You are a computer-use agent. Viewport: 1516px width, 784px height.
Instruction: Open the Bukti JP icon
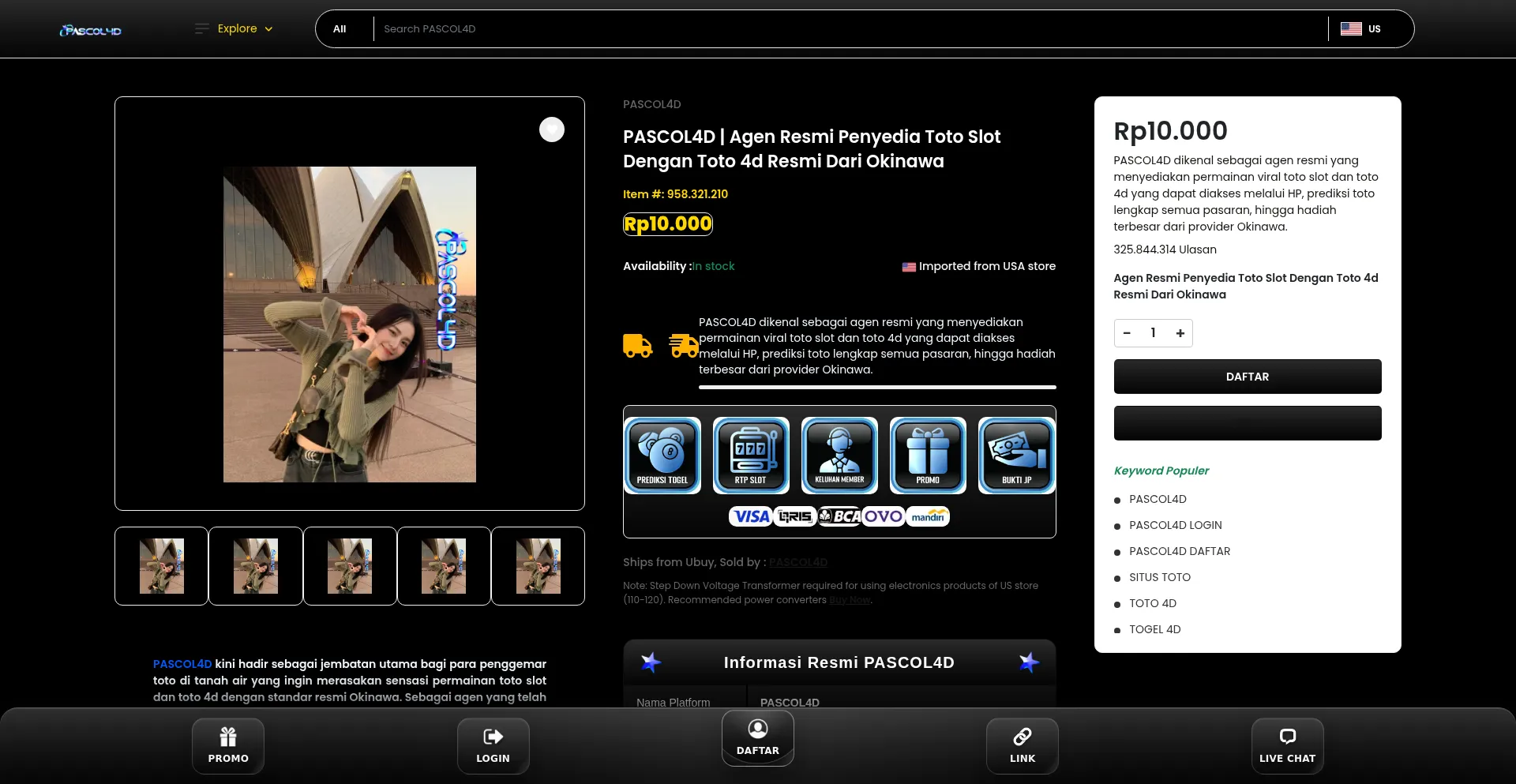coord(1016,456)
